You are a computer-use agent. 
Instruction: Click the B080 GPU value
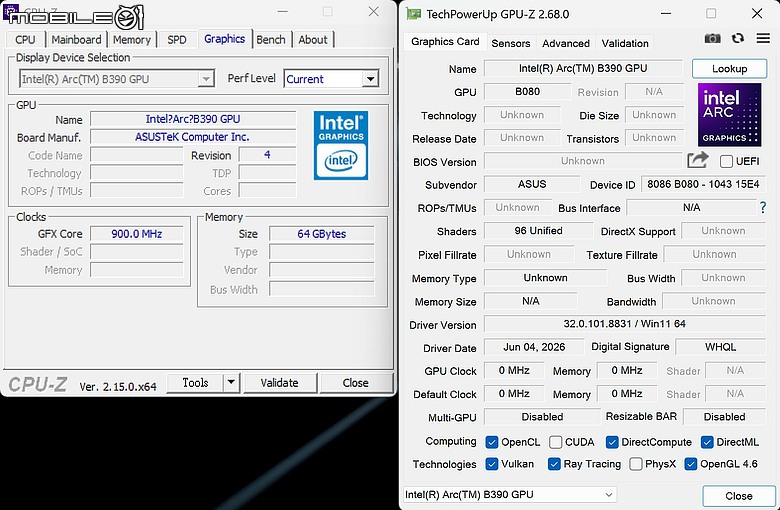click(x=527, y=92)
